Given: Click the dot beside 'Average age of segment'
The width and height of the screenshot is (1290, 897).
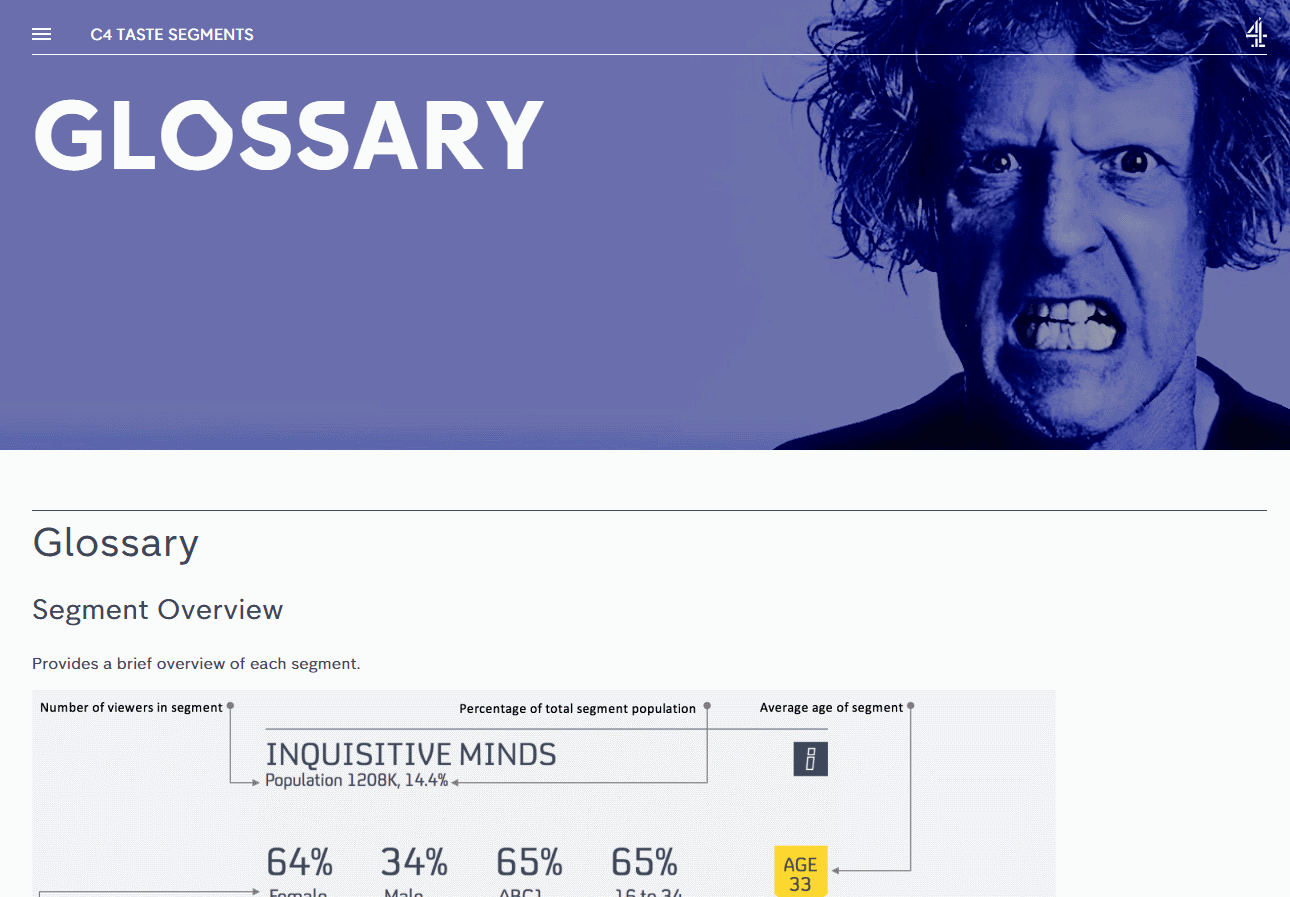Looking at the screenshot, I should click(910, 706).
